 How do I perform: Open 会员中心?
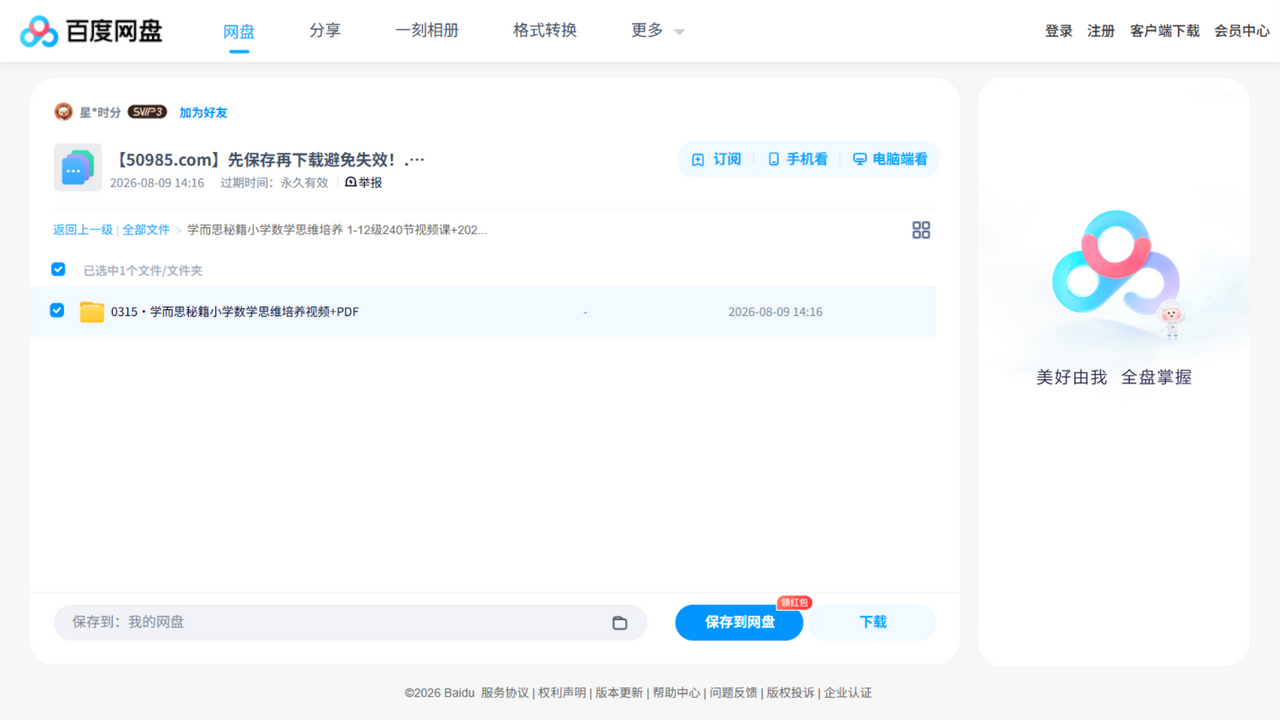(1242, 31)
